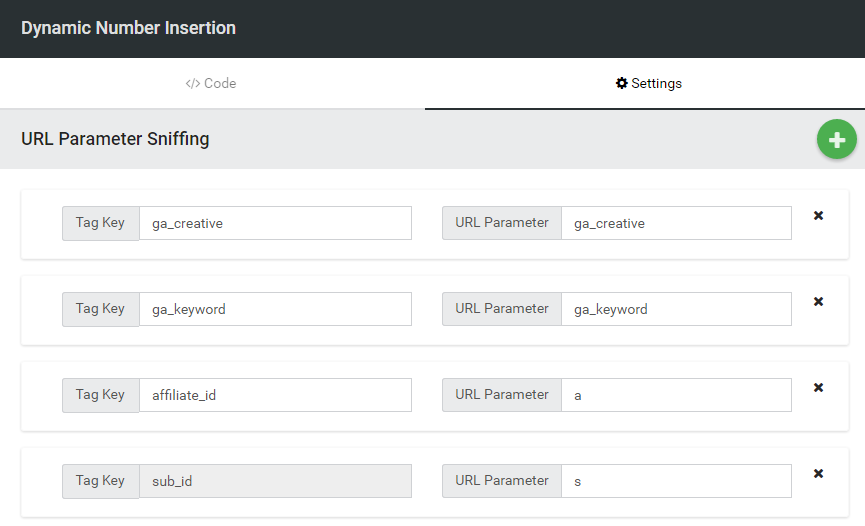The height and width of the screenshot is (526, 865).
Task: Click the Tag Key label beside affiliate_id
Action: (x=100, y=395)
